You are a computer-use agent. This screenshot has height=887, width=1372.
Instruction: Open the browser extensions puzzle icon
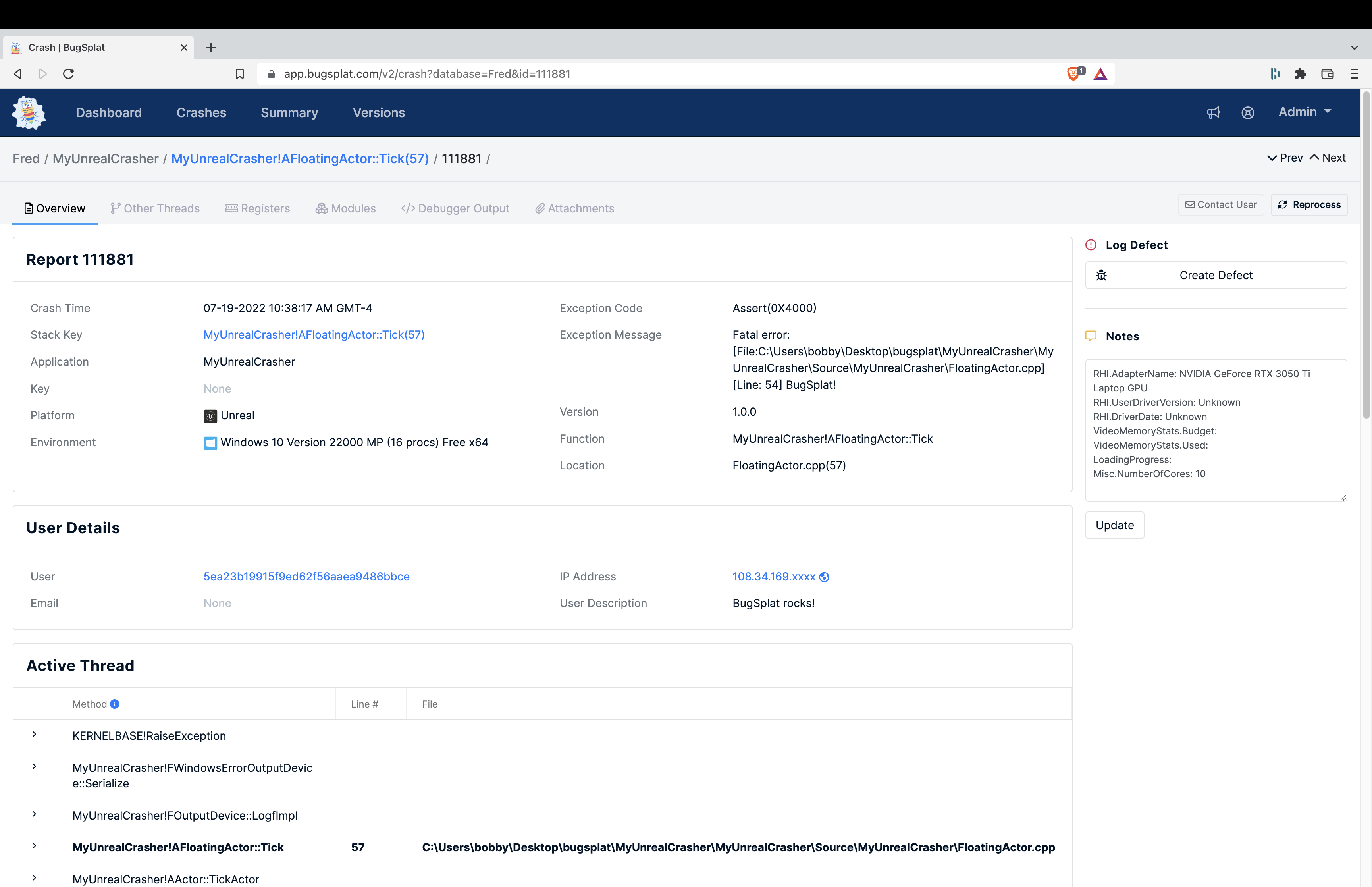tap(1300, 74)
